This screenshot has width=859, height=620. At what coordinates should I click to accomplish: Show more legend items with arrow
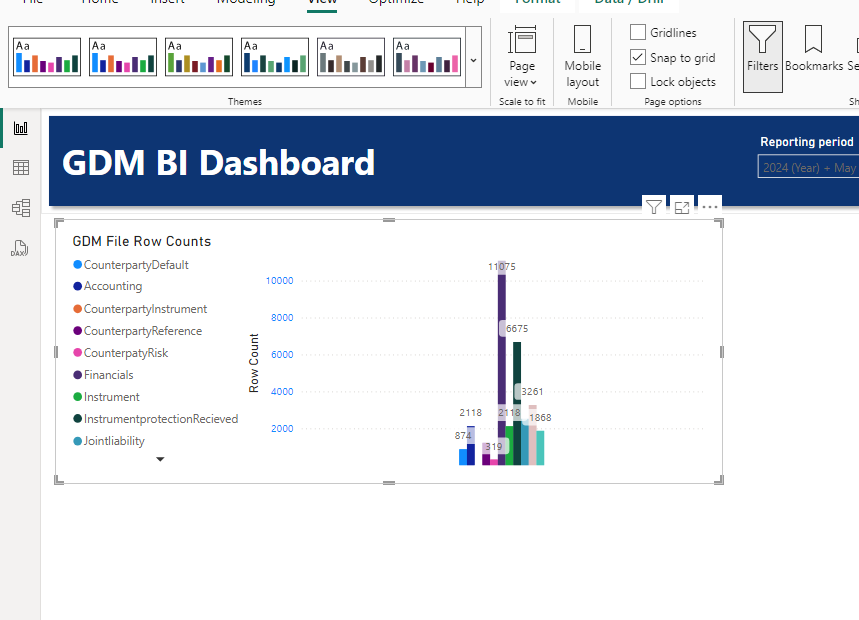coord(160,459)
